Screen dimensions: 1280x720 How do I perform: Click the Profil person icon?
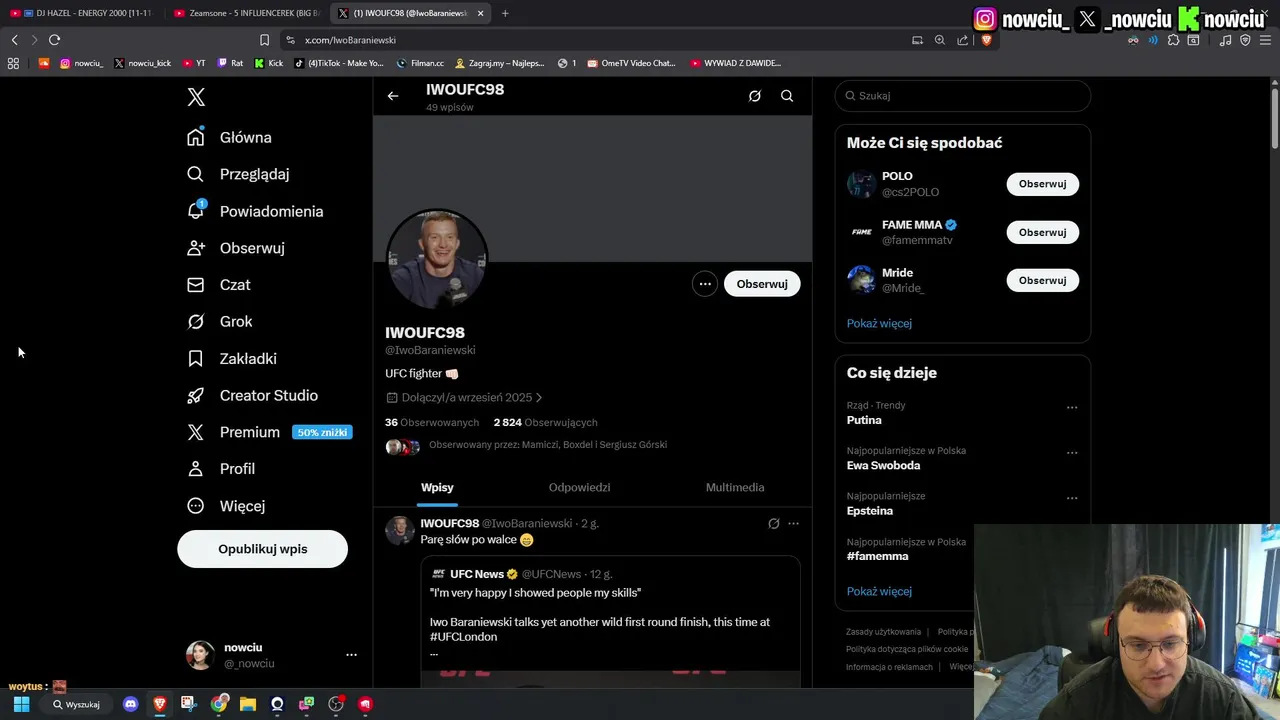point(196,469)
